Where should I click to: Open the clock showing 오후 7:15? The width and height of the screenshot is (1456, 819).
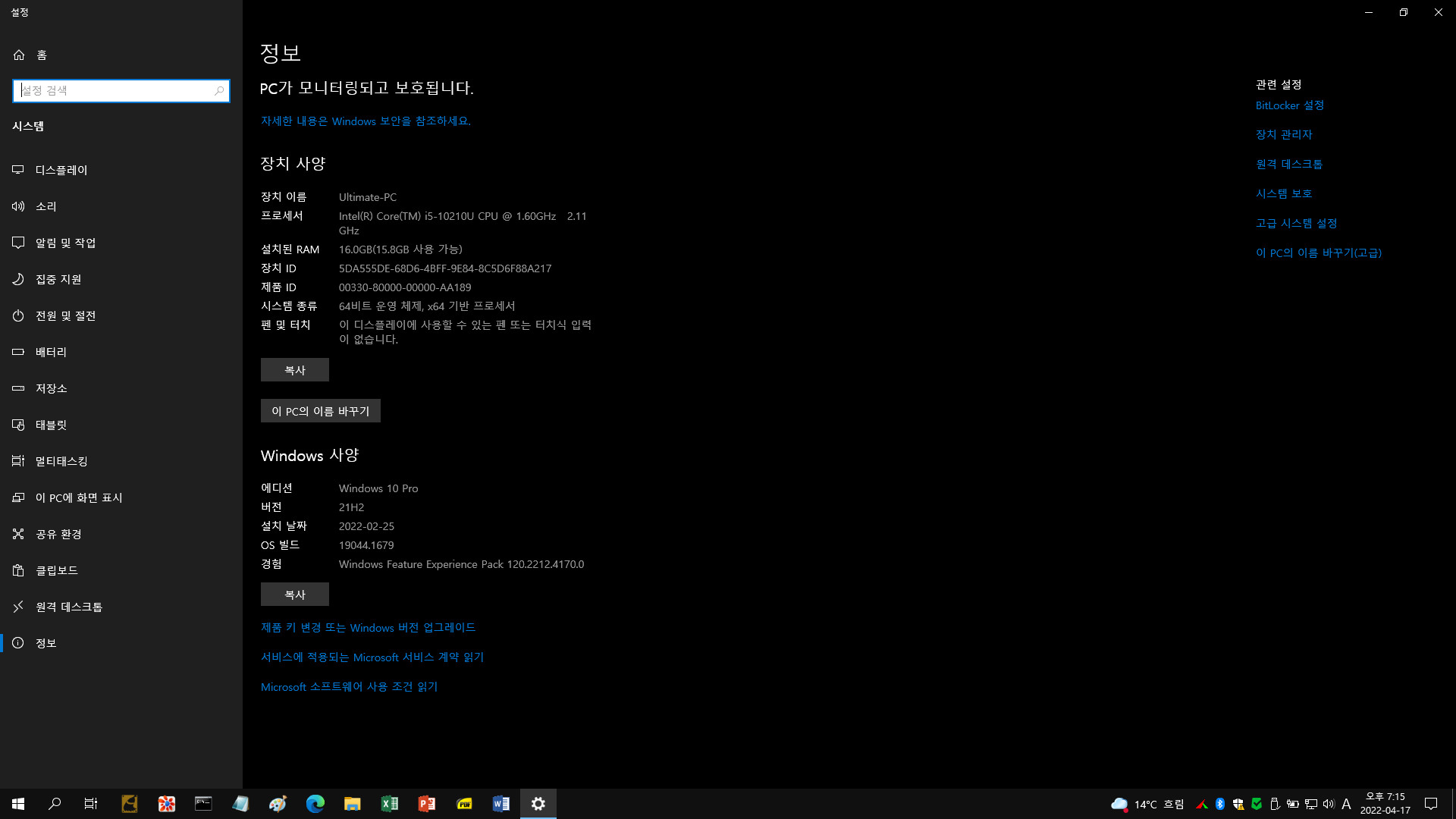pos(1385,804)
